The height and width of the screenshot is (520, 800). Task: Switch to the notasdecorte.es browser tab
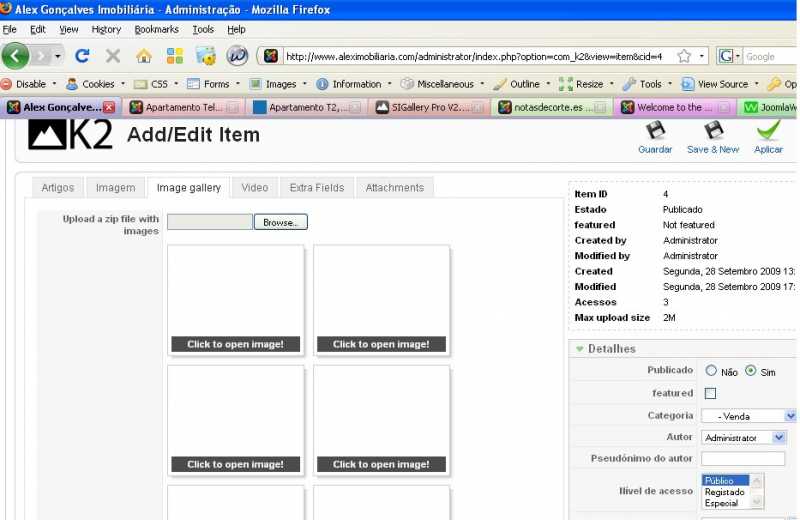[x=553, y=107]
